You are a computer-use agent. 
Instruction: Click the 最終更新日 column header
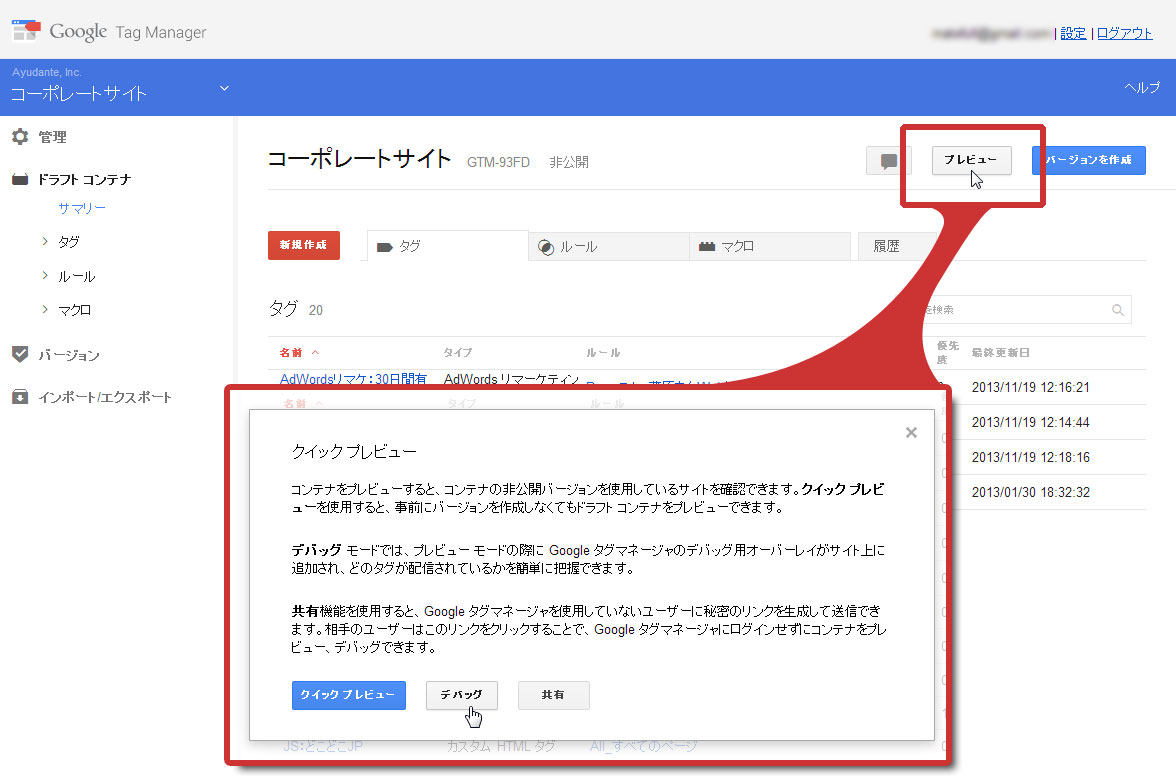point(1000,352)
